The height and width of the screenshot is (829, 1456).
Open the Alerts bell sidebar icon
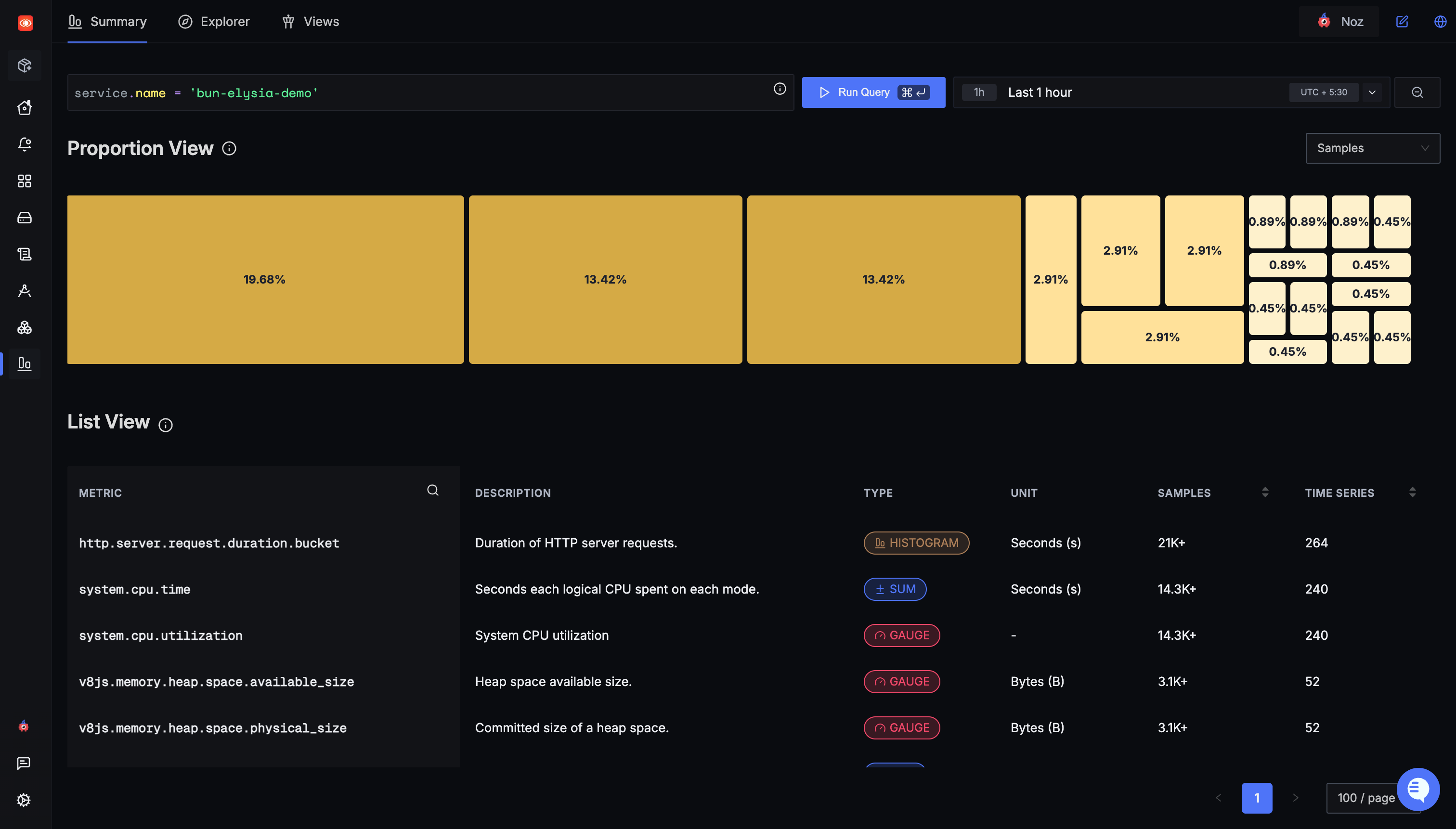tap(25, 144)
